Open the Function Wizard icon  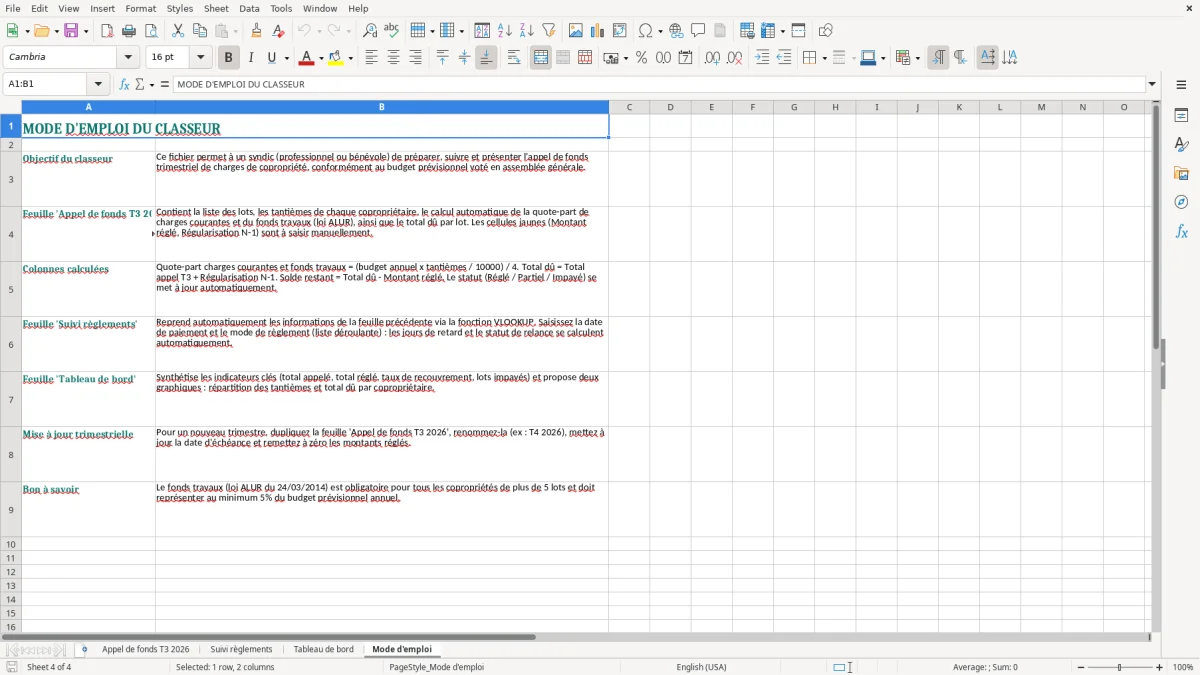coord(125,84)
